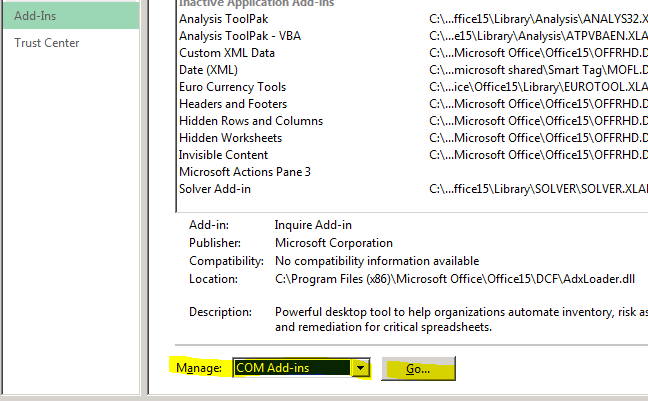Pick Euro Currency Tools from list
The width and height of the screenshot is (648, 401).
(232, 87)
